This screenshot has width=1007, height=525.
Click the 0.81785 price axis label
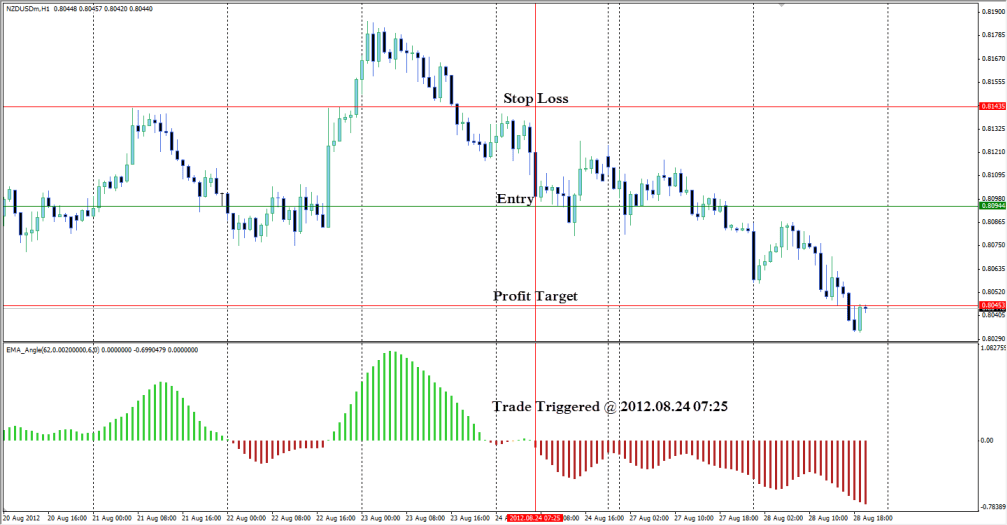(994, 35)
